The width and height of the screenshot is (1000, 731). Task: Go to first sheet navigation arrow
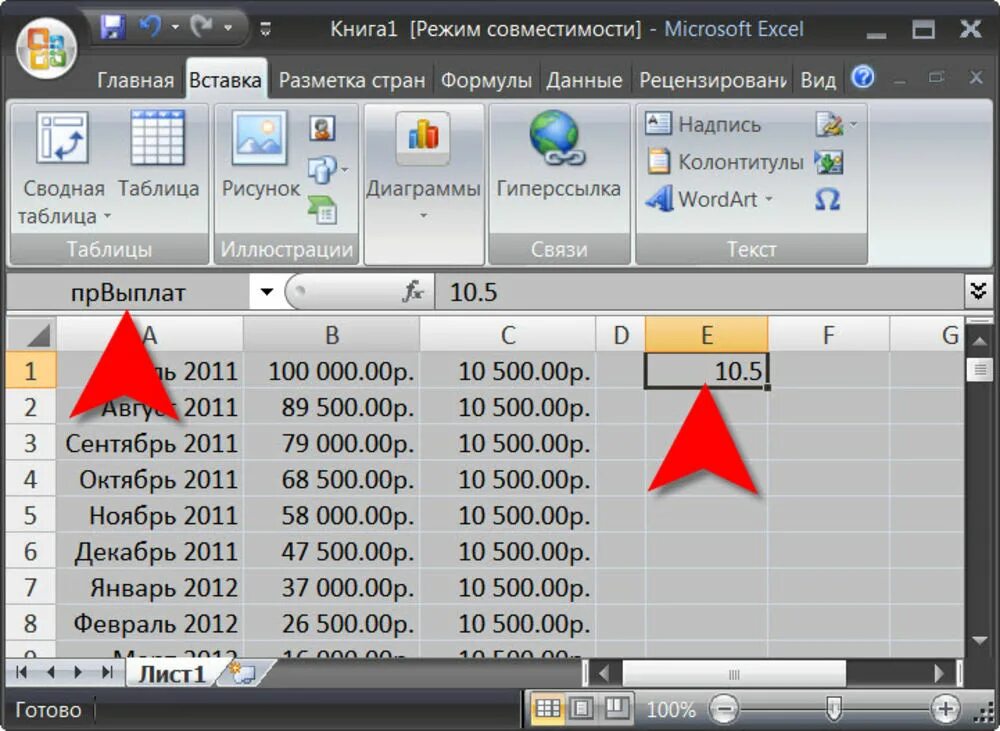tap(21, 672)
